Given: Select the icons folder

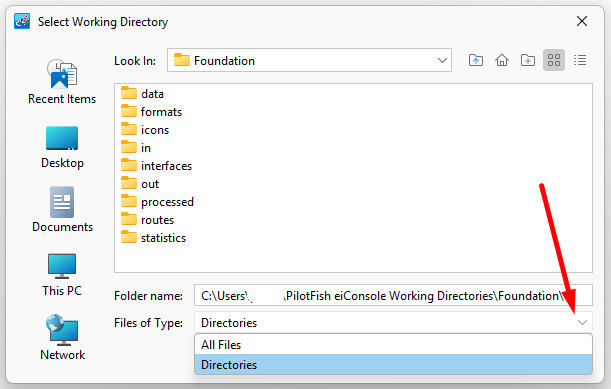Looking at the screenshot, I should point(145,130).
